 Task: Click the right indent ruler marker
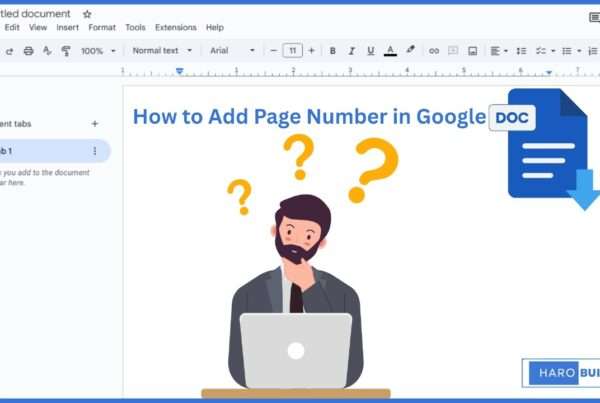click(x=549, y=72)
